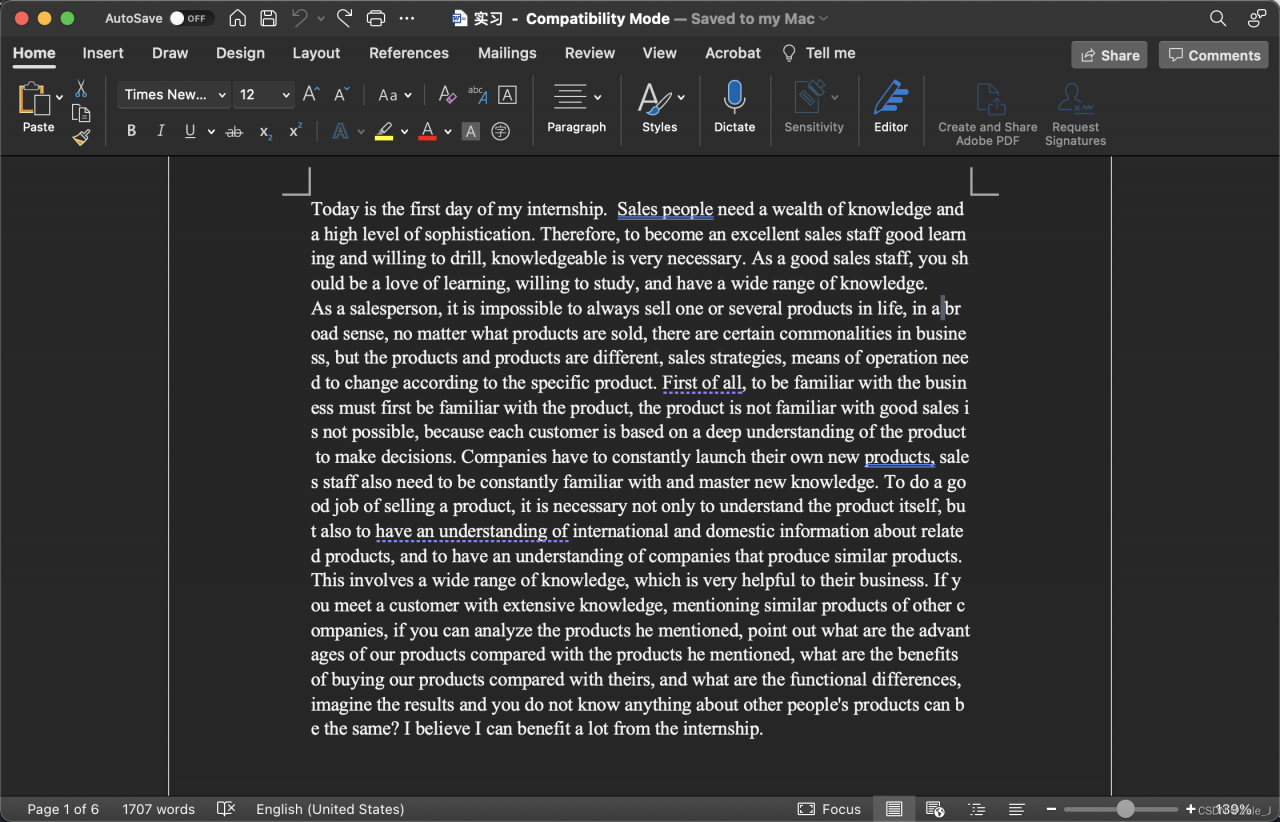The width and height of the screenshot is (1280, 822).
Task: Open the Layout tab
Action: click(x=316, y=53)
